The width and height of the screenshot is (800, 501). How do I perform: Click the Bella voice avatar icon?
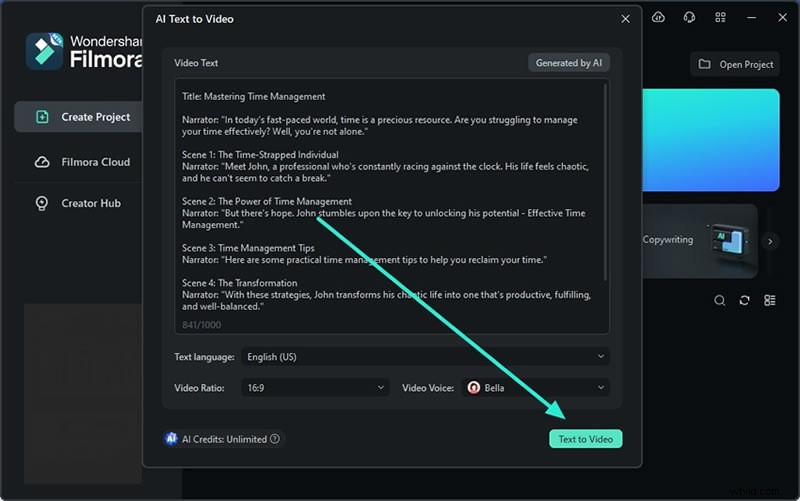[473, 388]
